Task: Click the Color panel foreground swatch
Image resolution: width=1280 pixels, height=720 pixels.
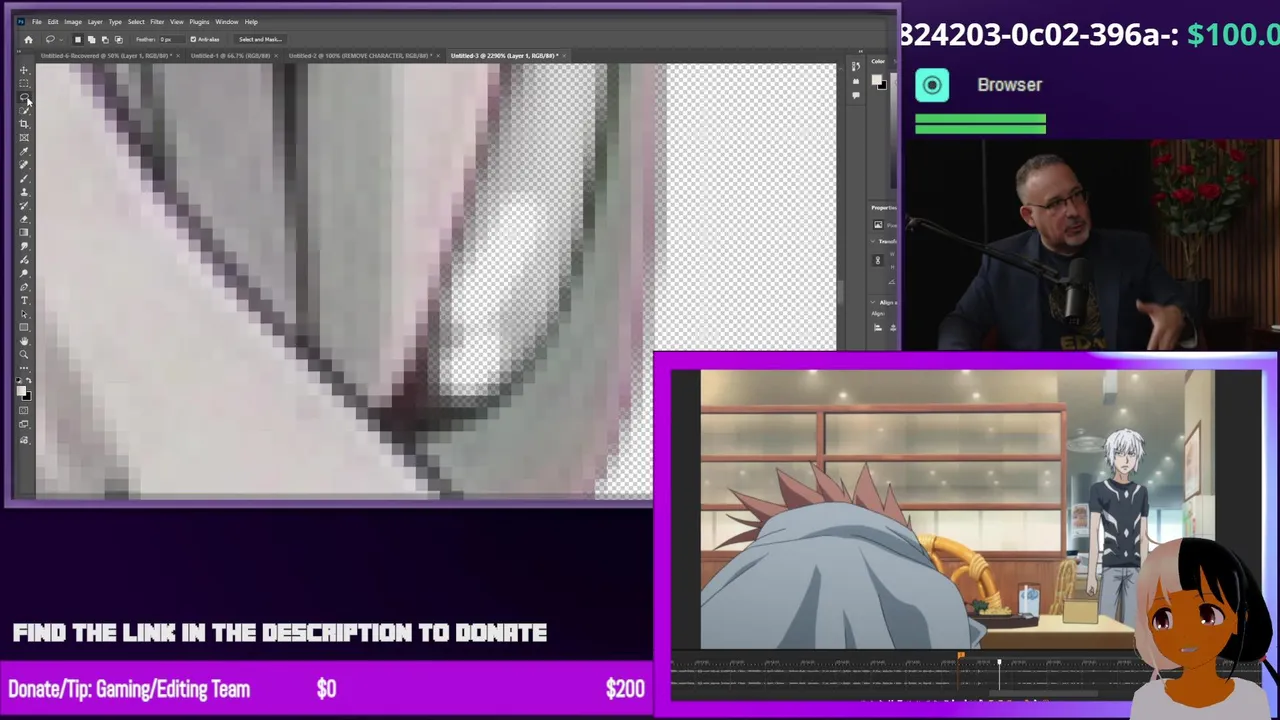Action: (x=876, y=79)
